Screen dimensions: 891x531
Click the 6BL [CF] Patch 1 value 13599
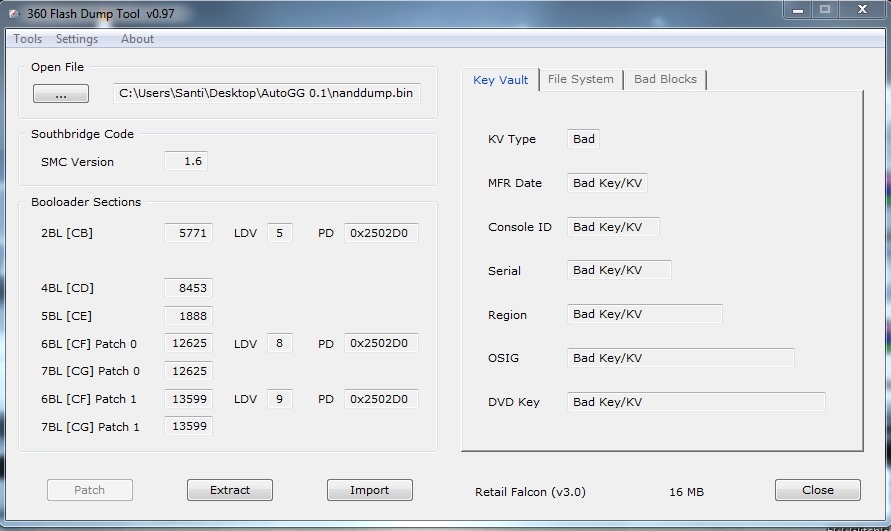(189, 399)
